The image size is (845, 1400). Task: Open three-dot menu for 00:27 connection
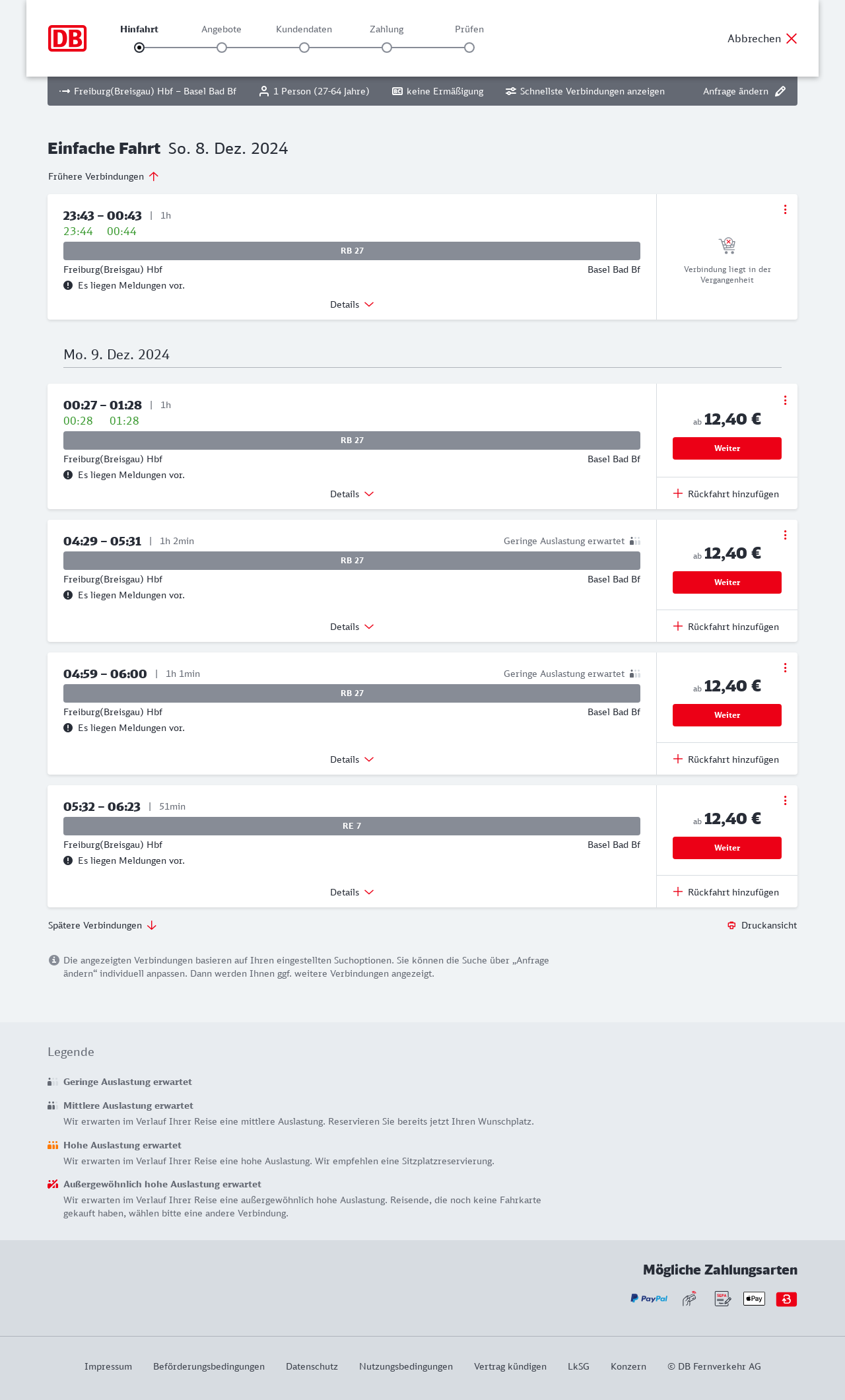pos(785,400)
